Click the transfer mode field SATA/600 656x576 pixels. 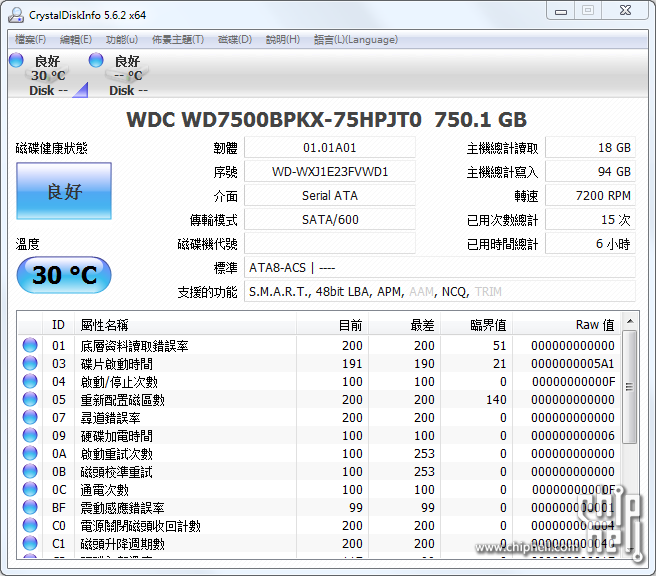point(330,220)
